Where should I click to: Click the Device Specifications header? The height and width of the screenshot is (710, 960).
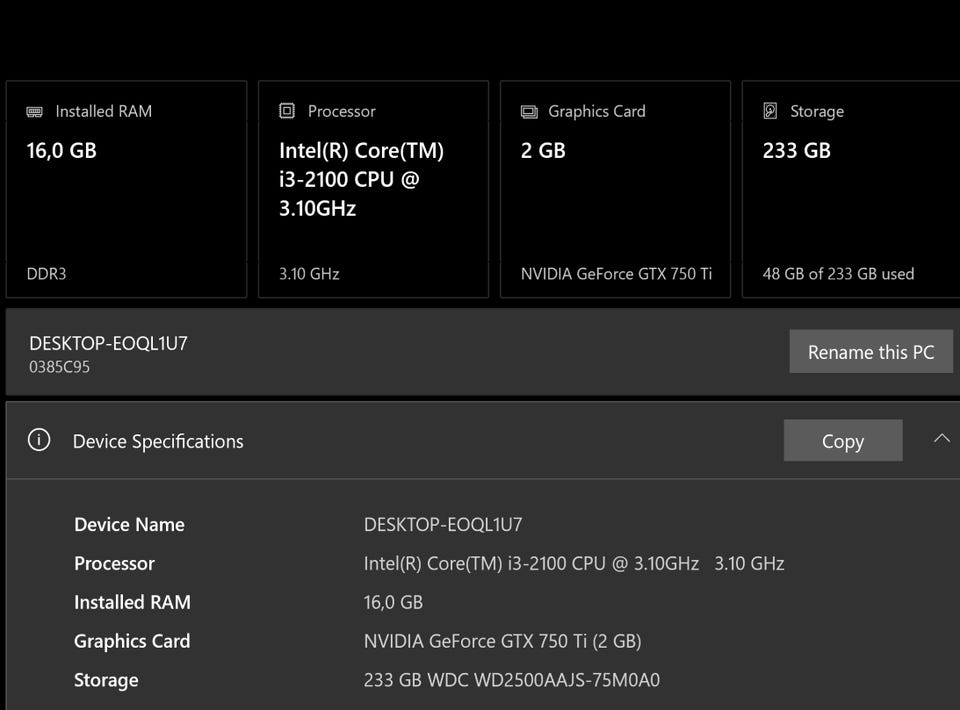(x=158, y=442)
